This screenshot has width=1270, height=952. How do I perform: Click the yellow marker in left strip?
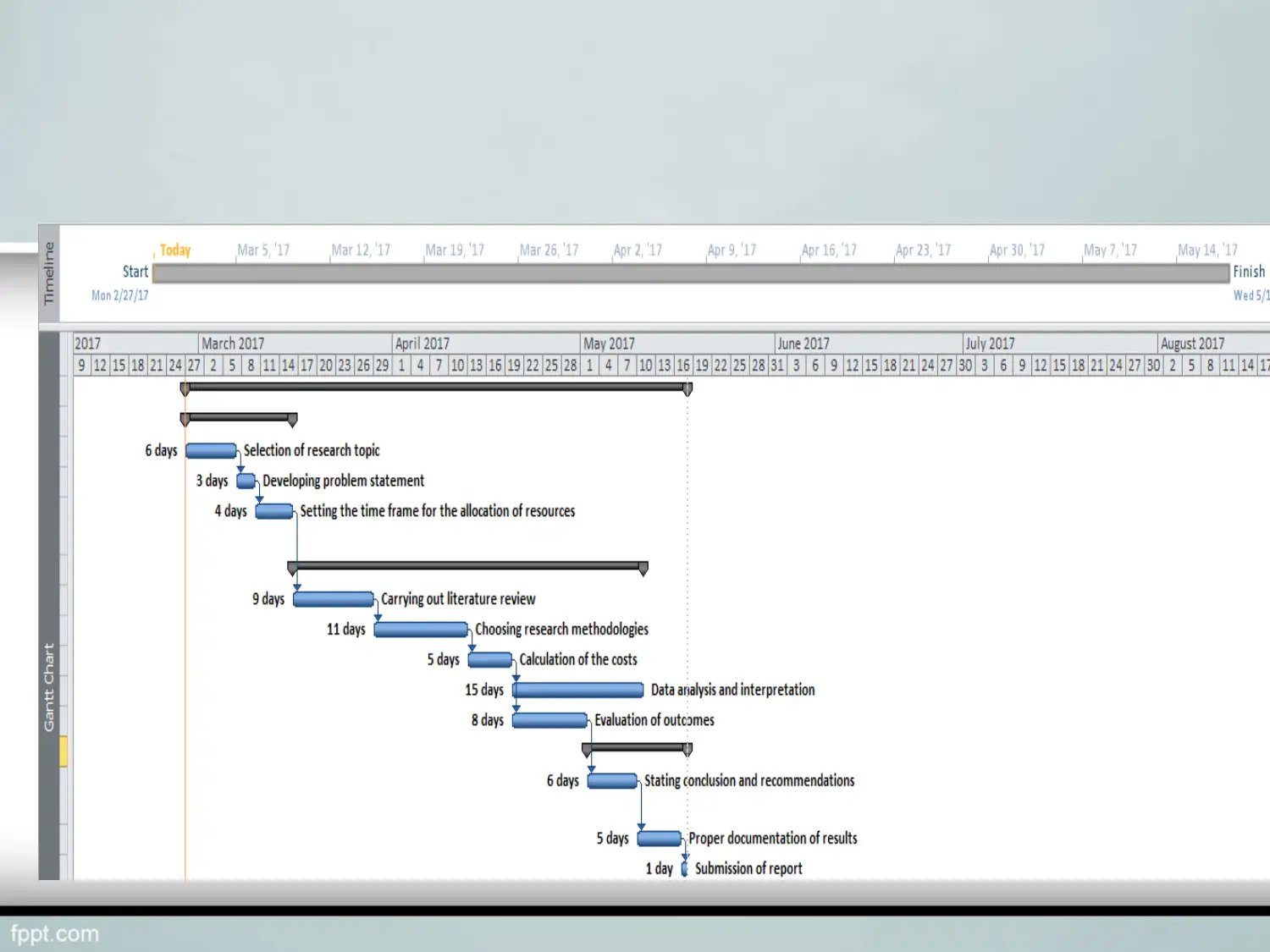coord(63,751)
